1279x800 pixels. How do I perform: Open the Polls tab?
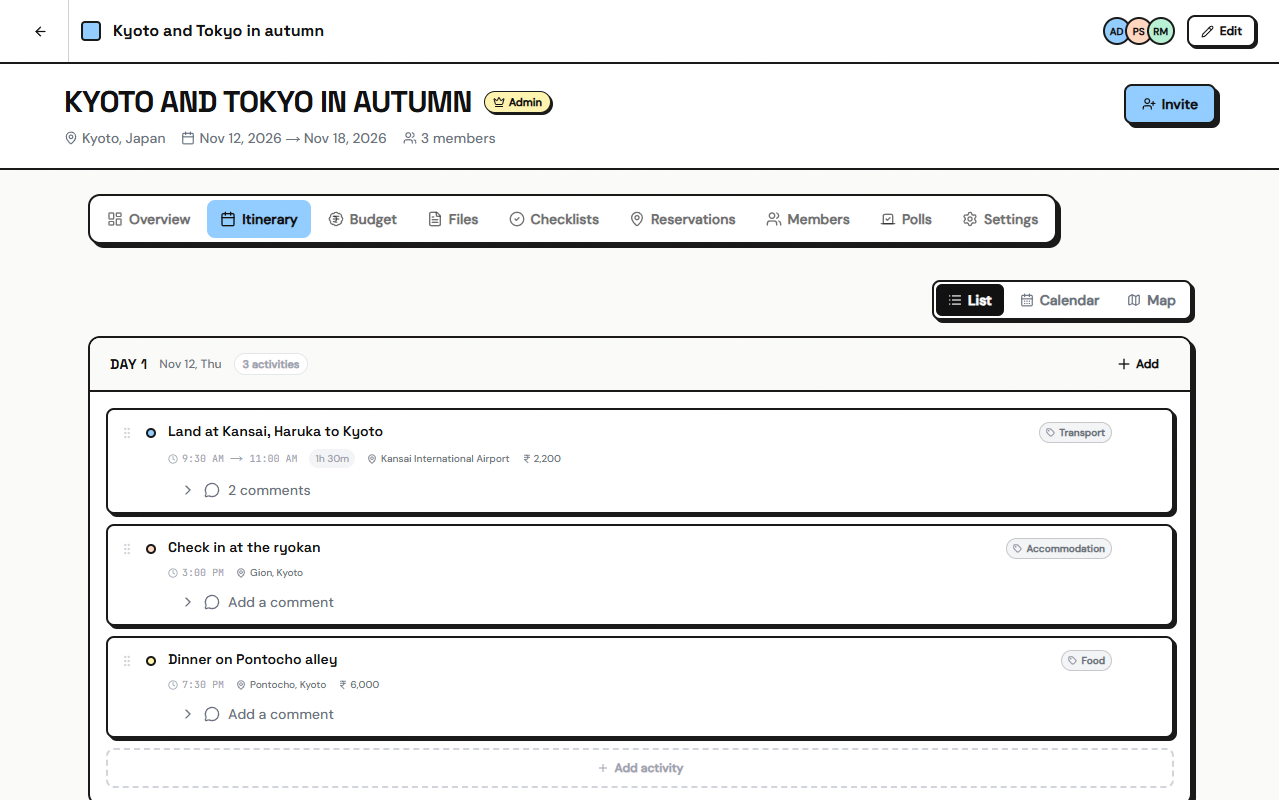click(906, 219)
